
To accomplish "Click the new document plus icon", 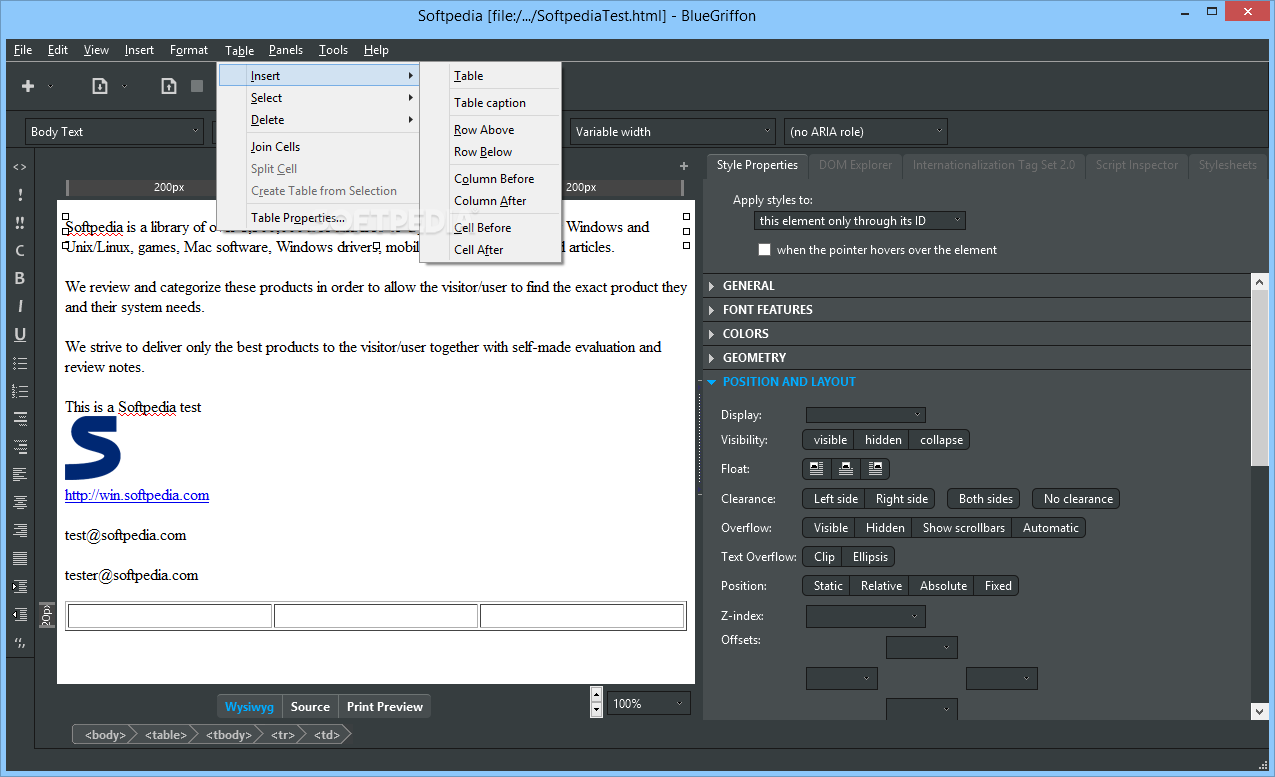I will [28, 86].
